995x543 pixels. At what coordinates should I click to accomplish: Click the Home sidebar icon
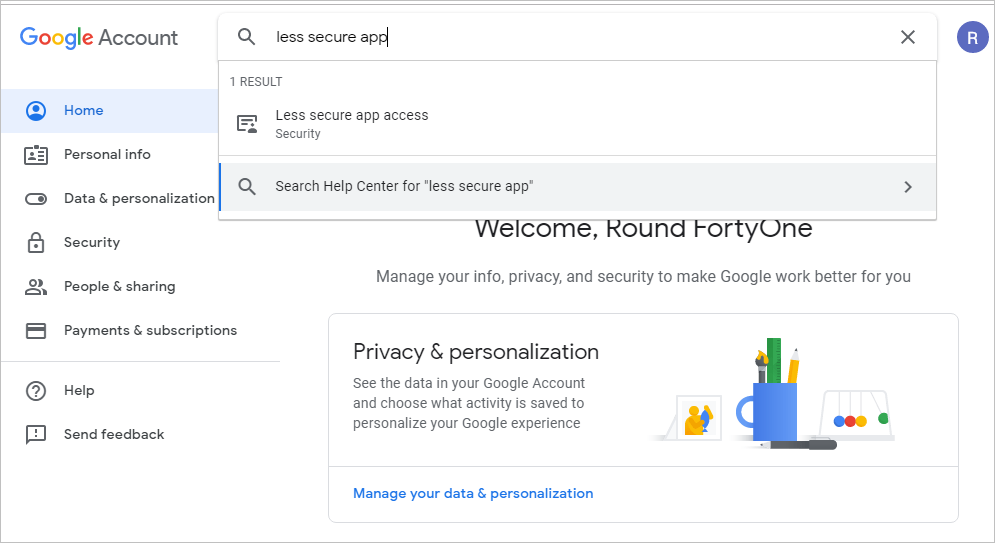pos(36,111)
